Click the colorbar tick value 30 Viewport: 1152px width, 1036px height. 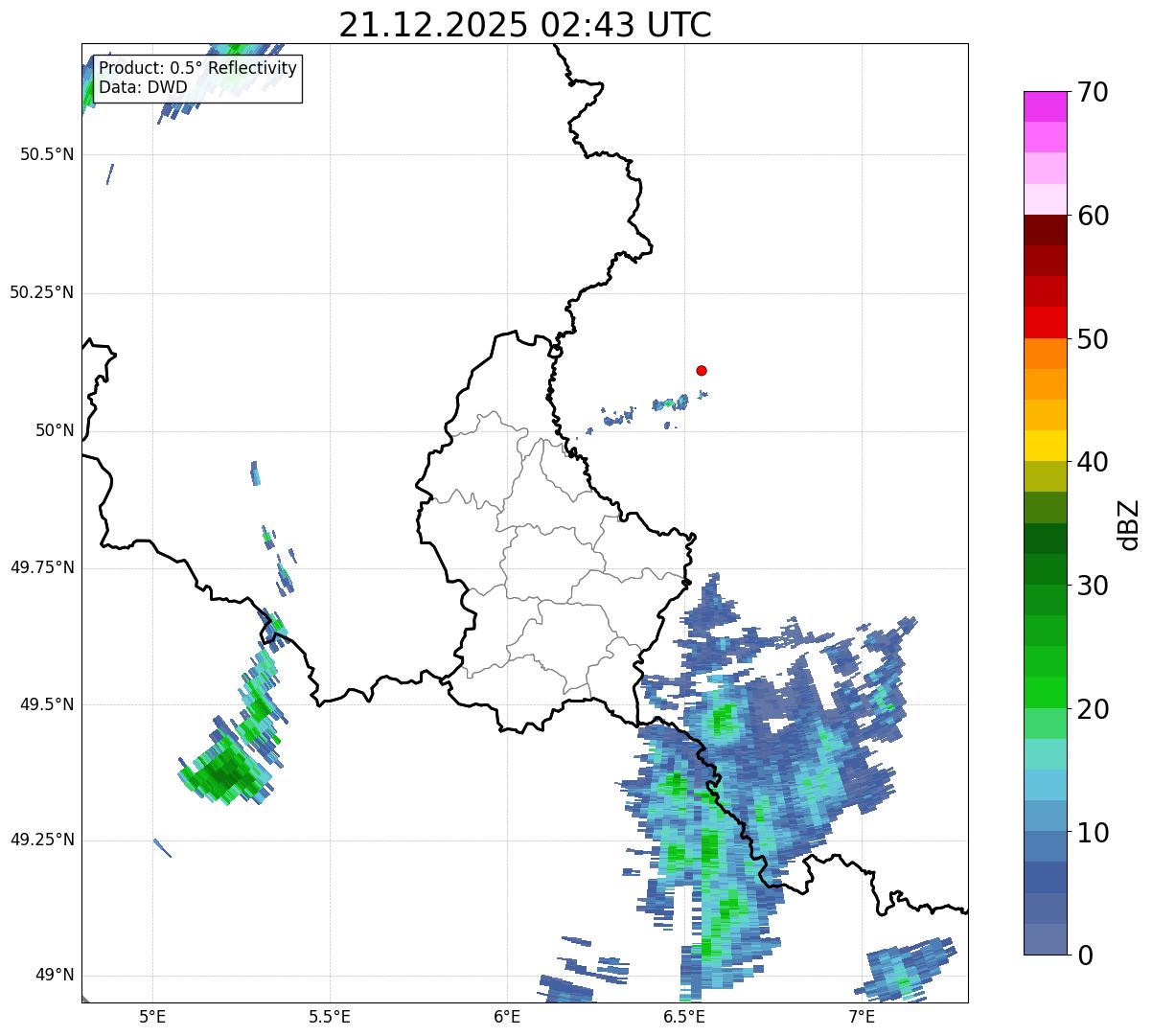click(1093, 586)
